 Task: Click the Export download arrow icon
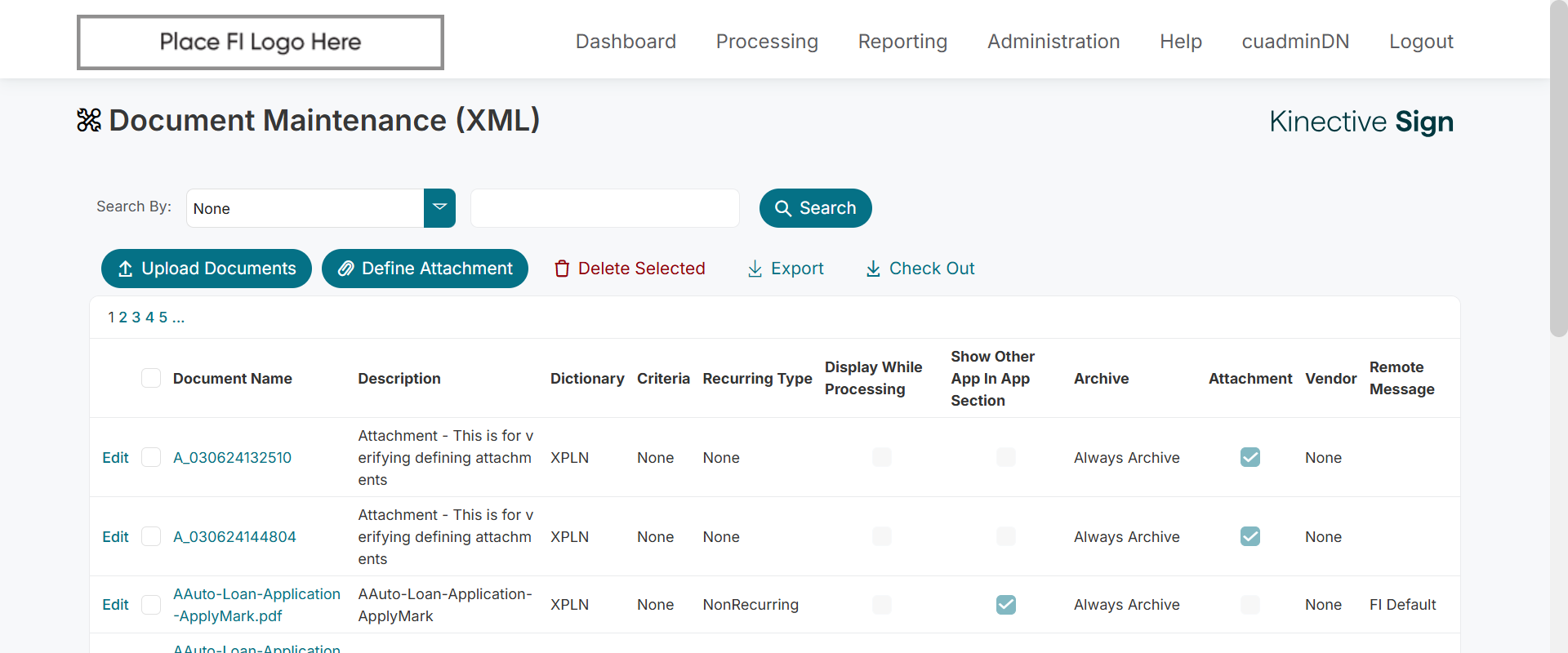[755, 269]
